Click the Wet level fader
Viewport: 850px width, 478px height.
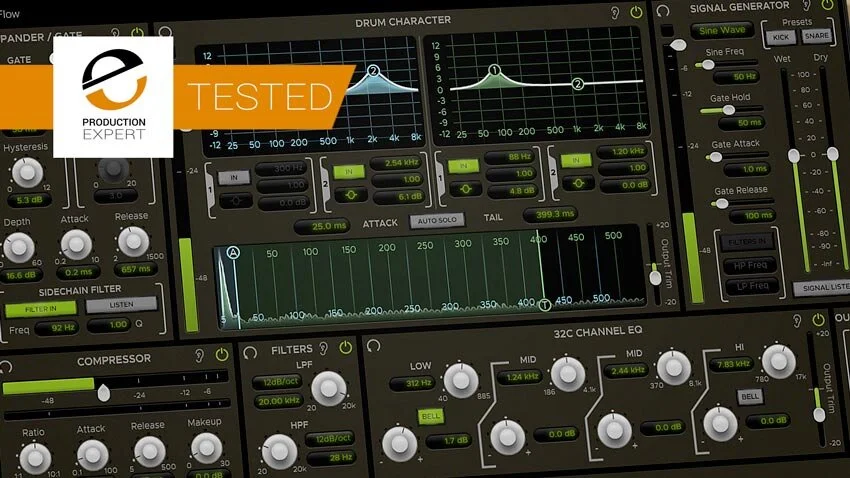(x=794, y=156)
